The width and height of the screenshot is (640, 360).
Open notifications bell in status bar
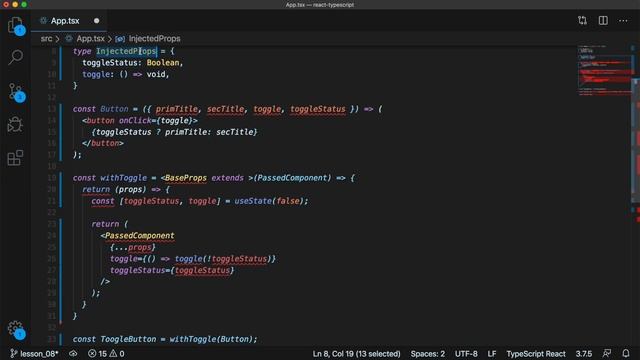click(x=626, y=353)
